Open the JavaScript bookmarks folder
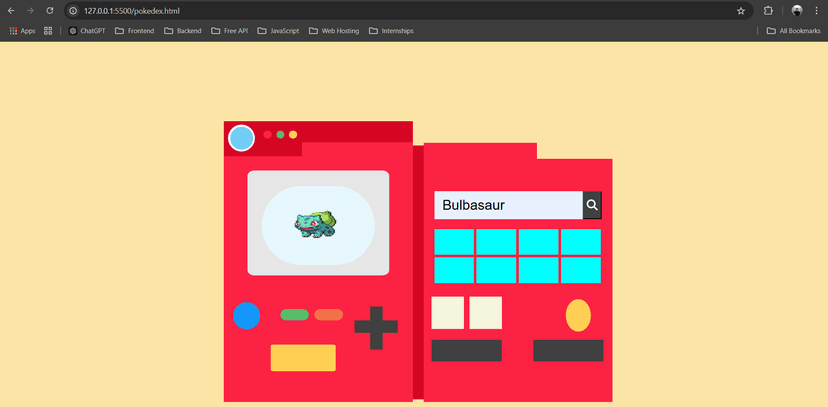Image resolution: width=828 pixels, height=407 pixels. (278, 31)
